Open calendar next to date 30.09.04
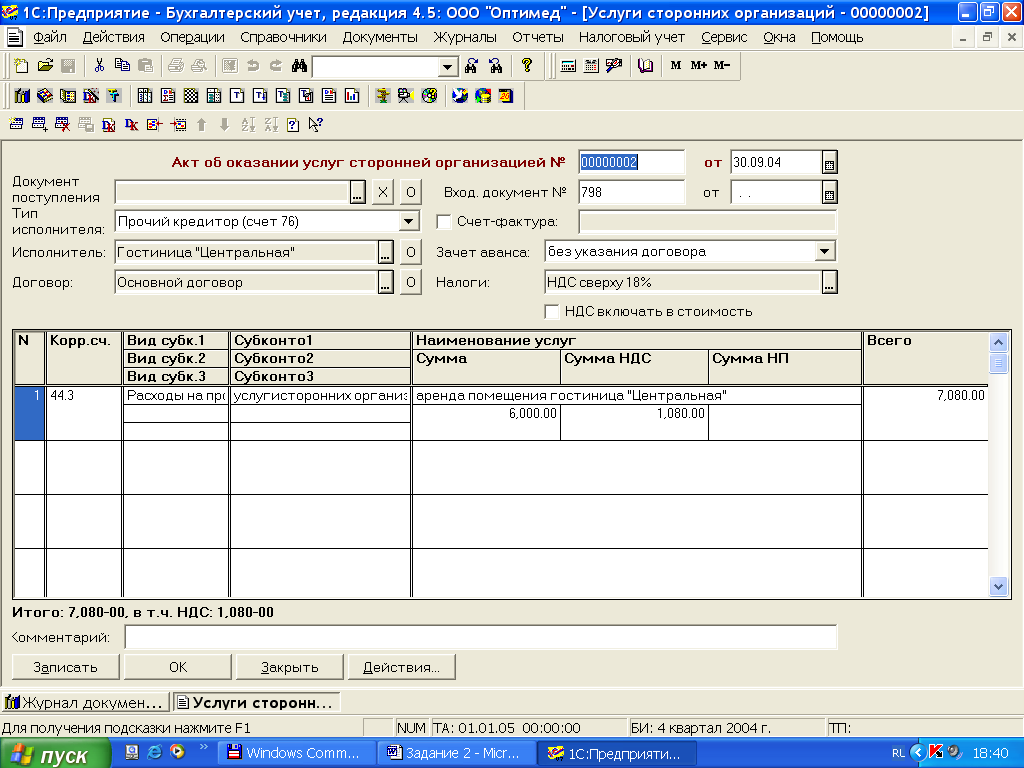Screen dimensions: 1024x768 (x=829, y=162)
